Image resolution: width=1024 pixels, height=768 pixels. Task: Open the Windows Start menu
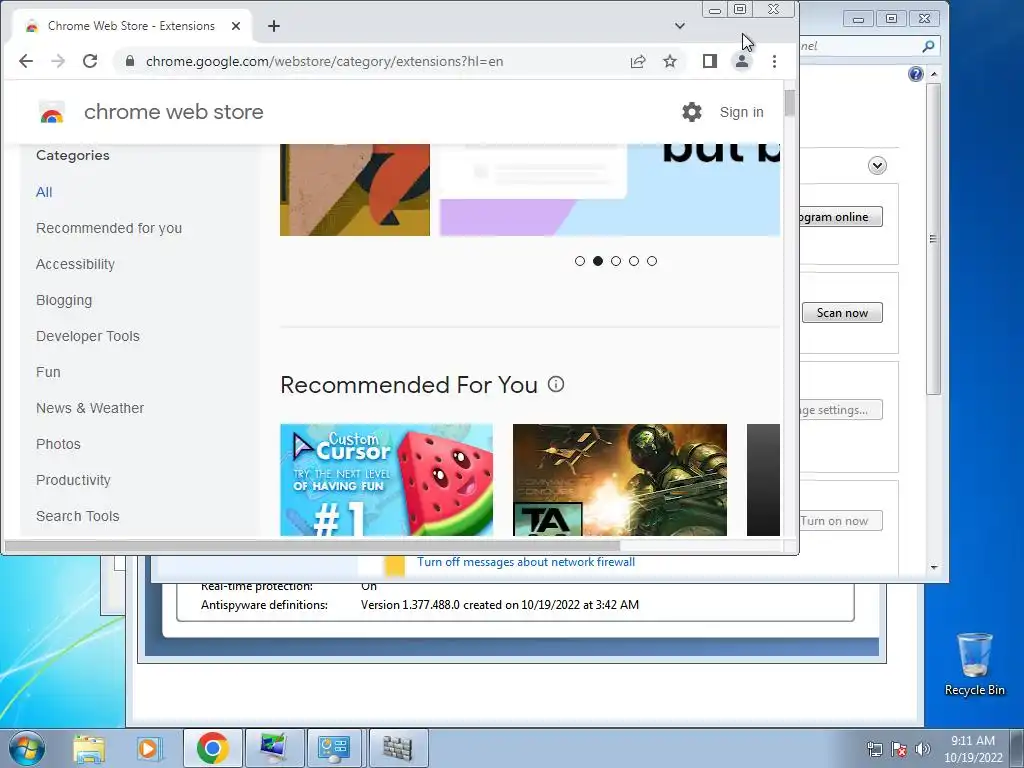click(26, 748)
